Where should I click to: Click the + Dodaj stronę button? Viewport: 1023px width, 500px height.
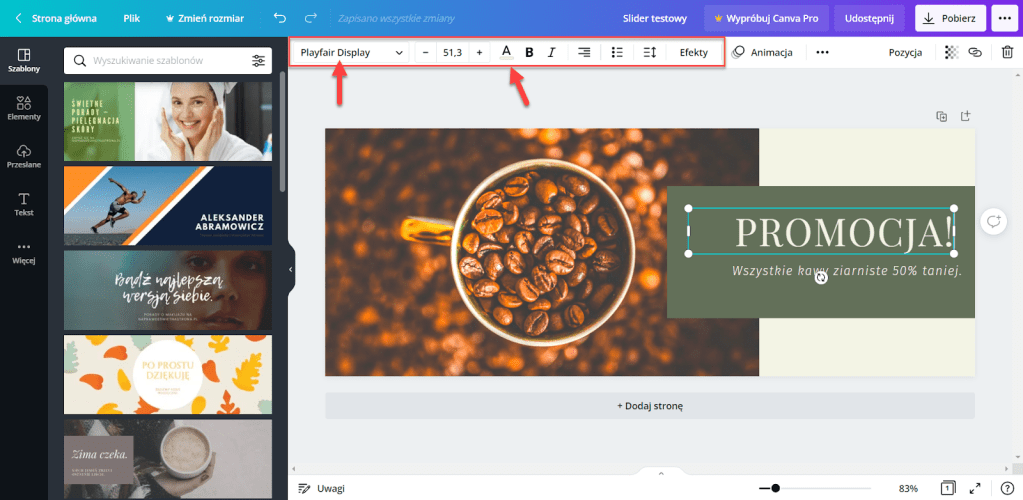pos(649,406)
